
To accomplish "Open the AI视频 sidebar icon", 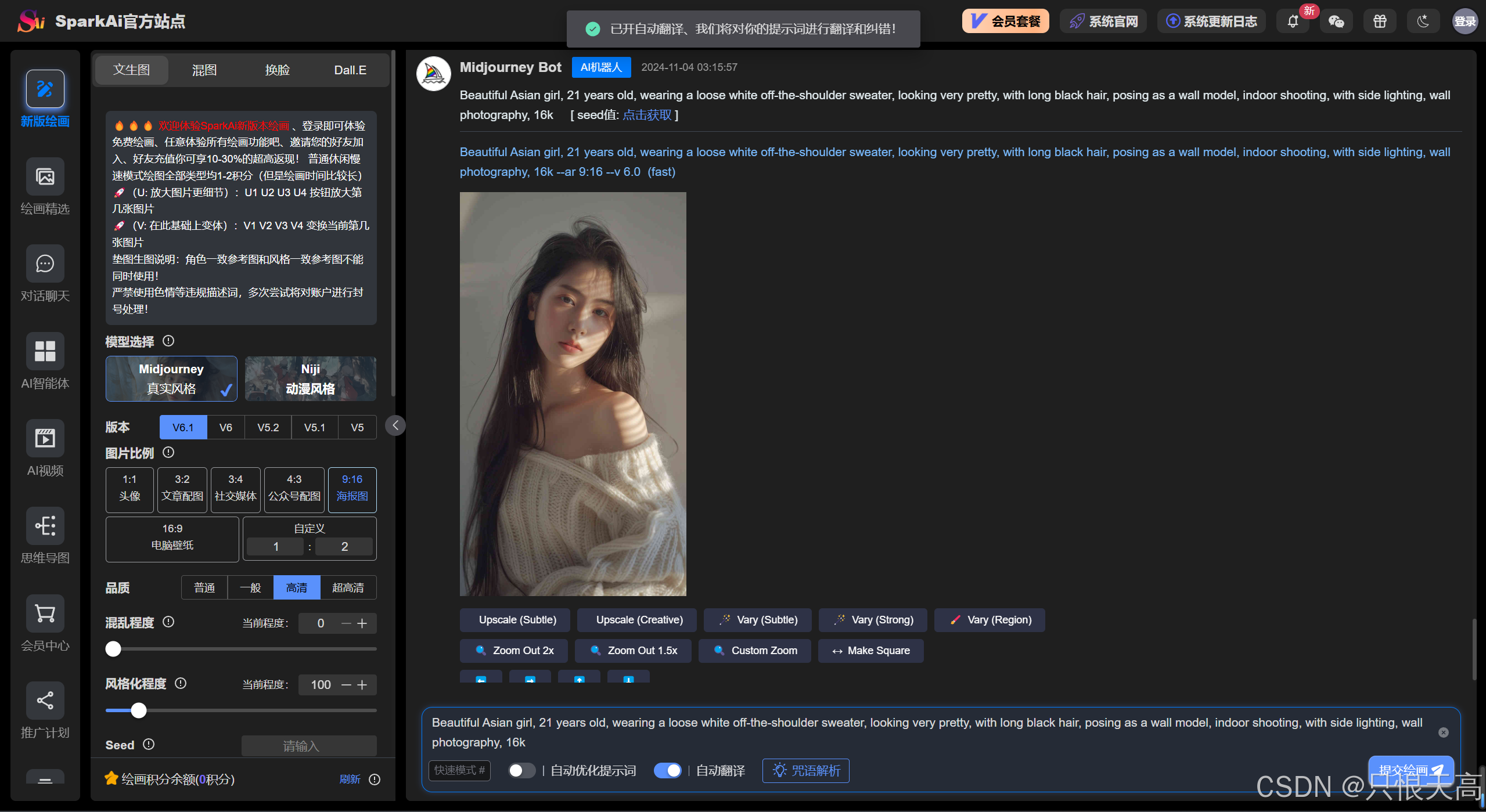I will (x=45, y=438).
